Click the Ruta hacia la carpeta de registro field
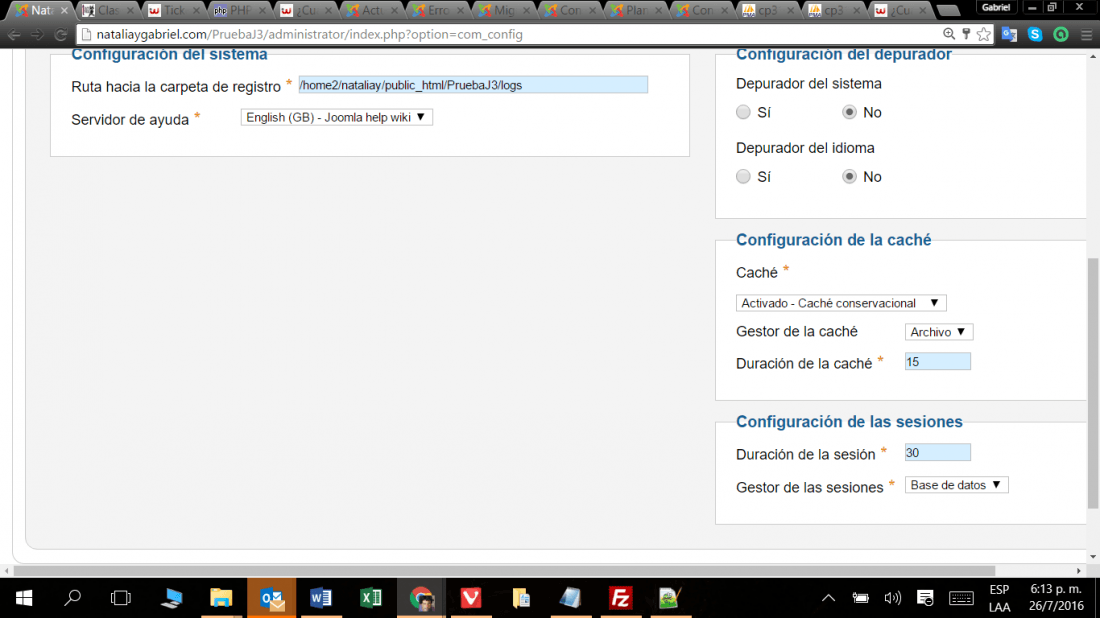 [473, 85]
